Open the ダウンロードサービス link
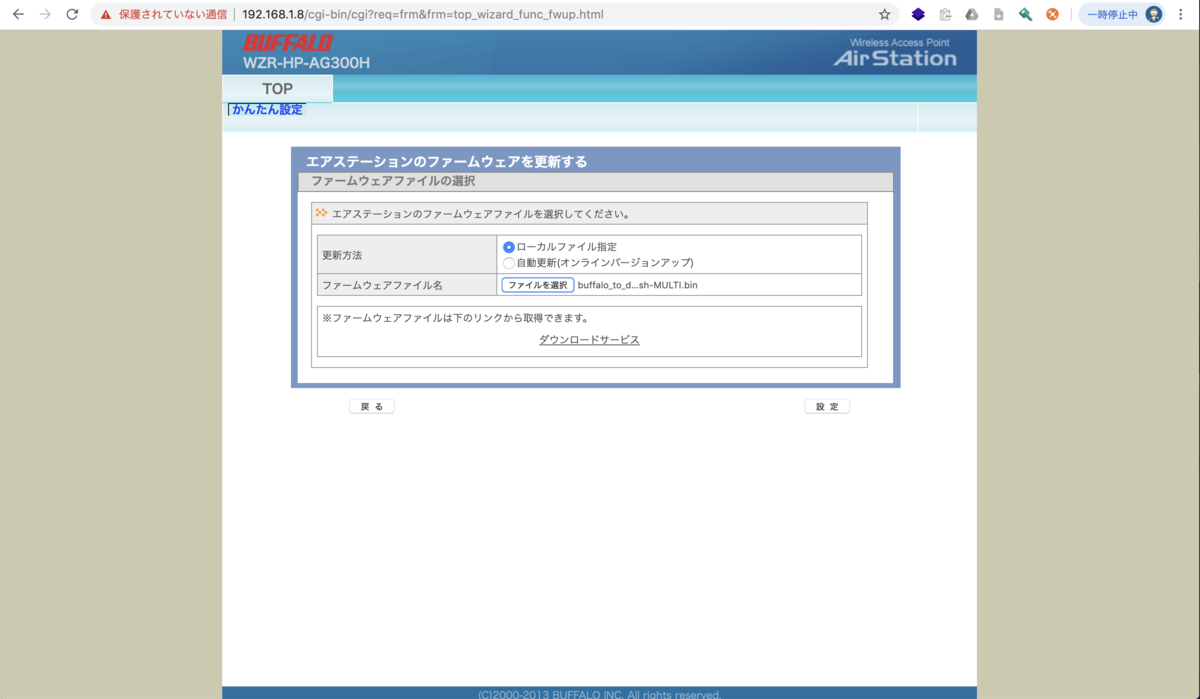 589,340
